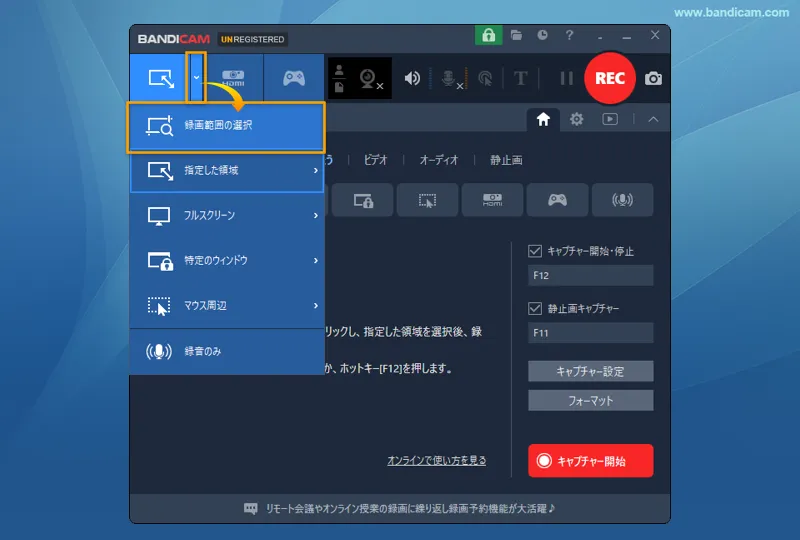Click the F12 hotkey field

tap(590, 276)
